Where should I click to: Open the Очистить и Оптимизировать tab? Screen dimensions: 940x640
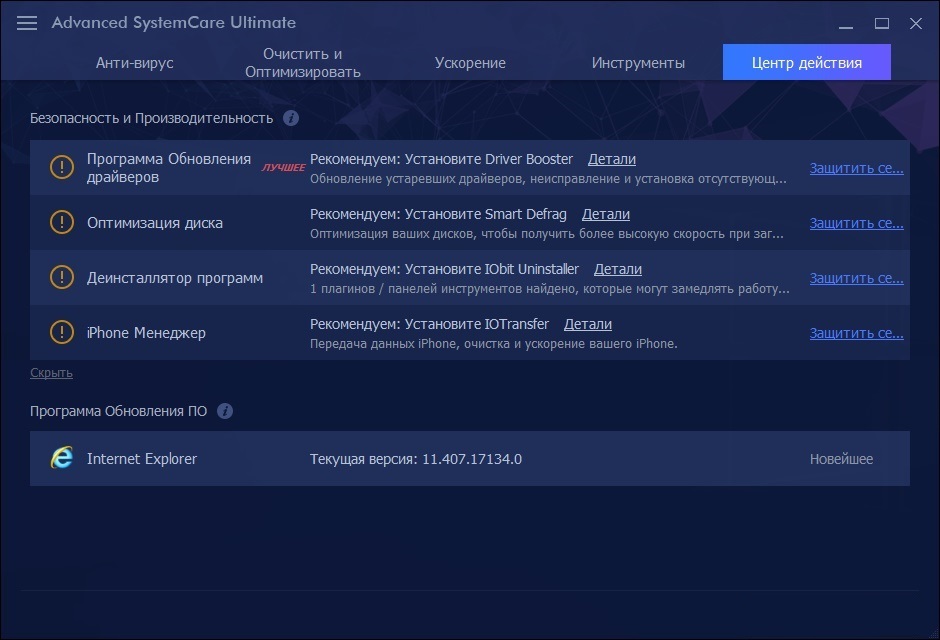[x=302, y=63]
